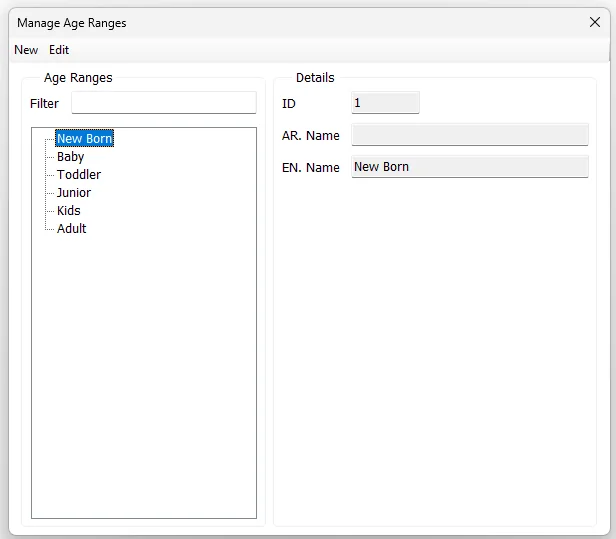Select the Adult age range
This screenshot has width=616, height=539.
click(72, 229)
